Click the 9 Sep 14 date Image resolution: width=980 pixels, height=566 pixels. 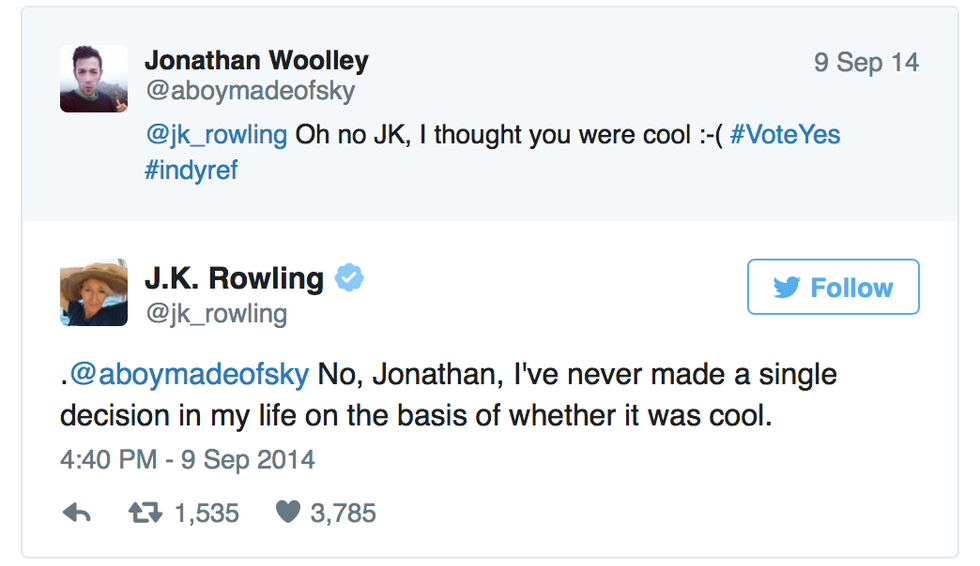pos(865,62)
